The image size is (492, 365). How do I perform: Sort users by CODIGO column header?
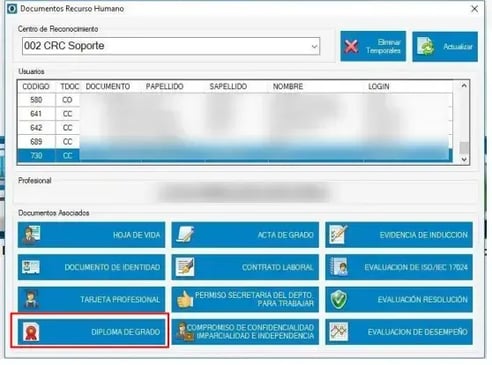pos(36,87)
